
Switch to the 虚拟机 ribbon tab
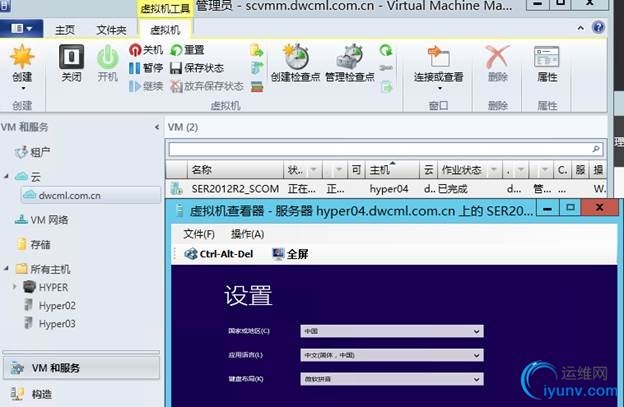click(165, 30)
